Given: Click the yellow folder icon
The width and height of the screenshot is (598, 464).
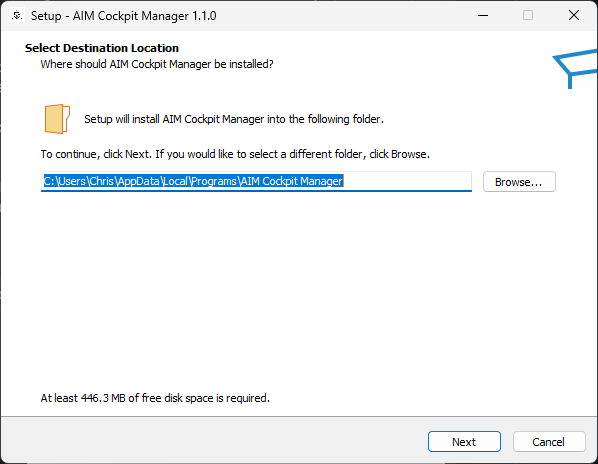Looking at the screenshot, I should click(57, 119).
